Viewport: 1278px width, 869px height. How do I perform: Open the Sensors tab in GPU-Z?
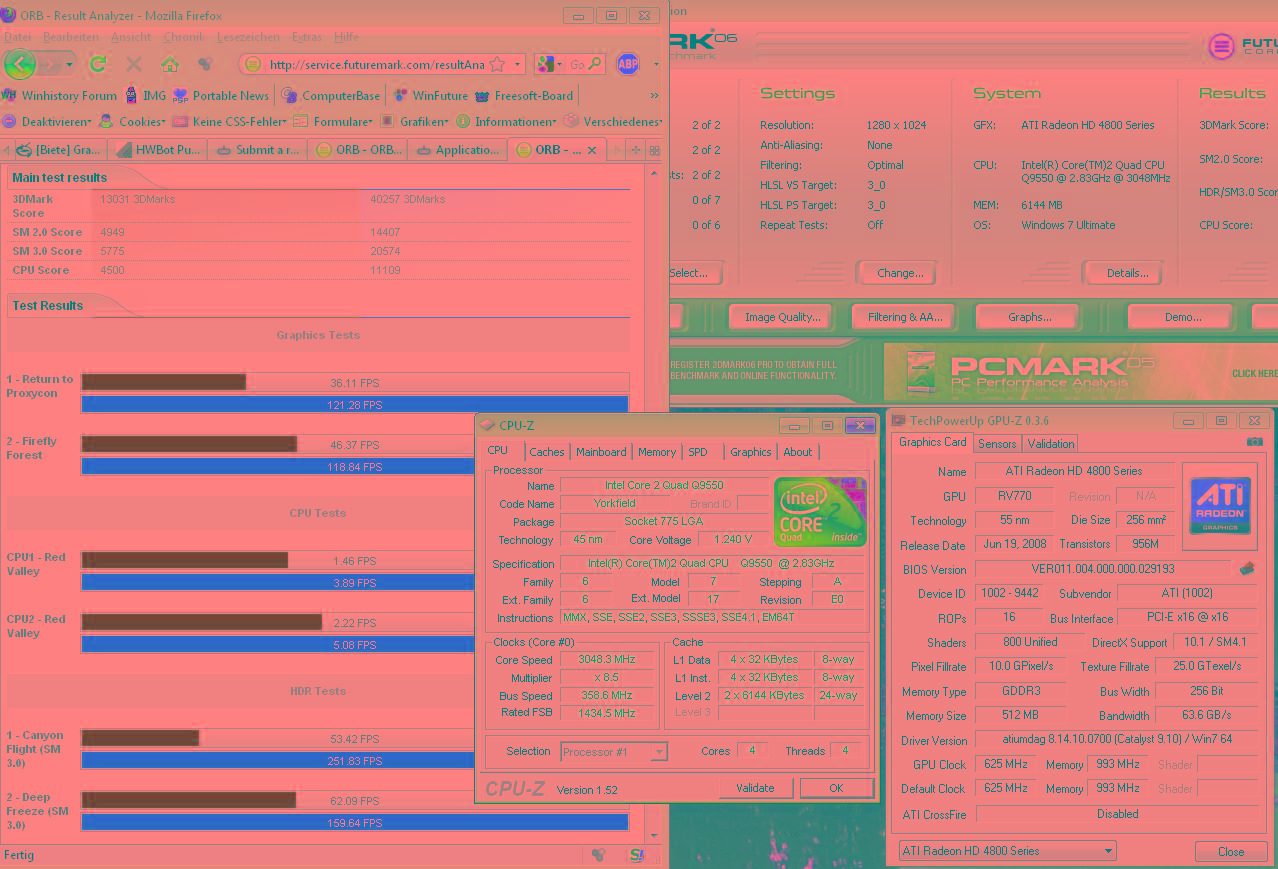pyautogui.click(x=997, y=444)
